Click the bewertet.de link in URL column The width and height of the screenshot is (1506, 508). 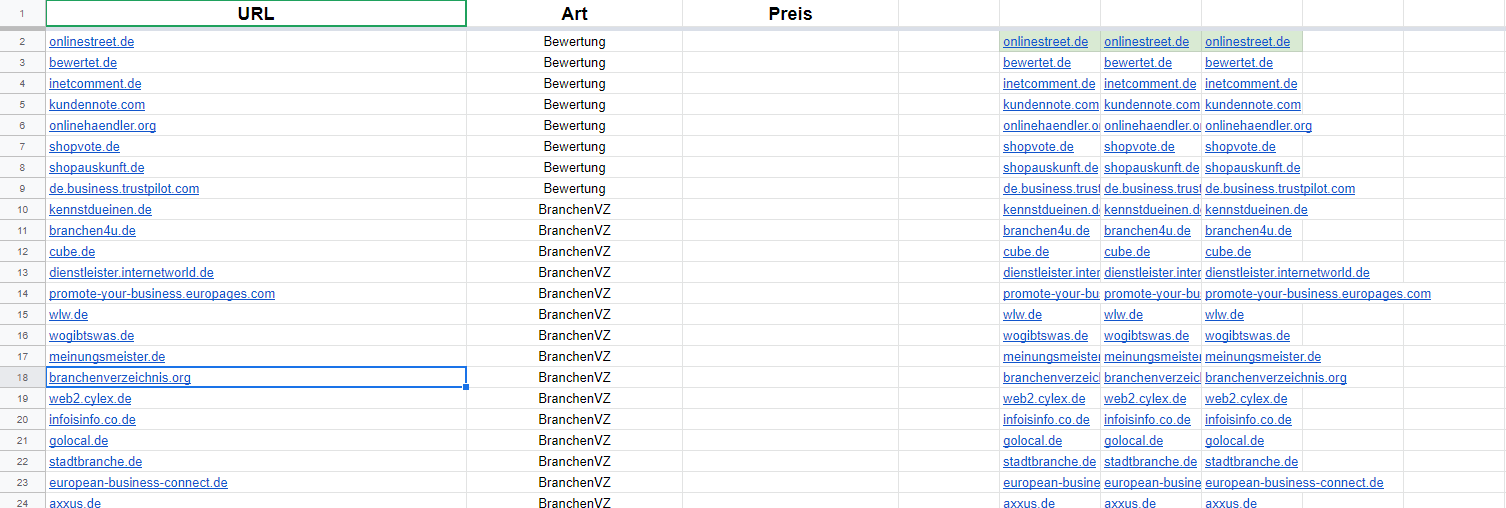pyautogui.click(x=83, y=63)
